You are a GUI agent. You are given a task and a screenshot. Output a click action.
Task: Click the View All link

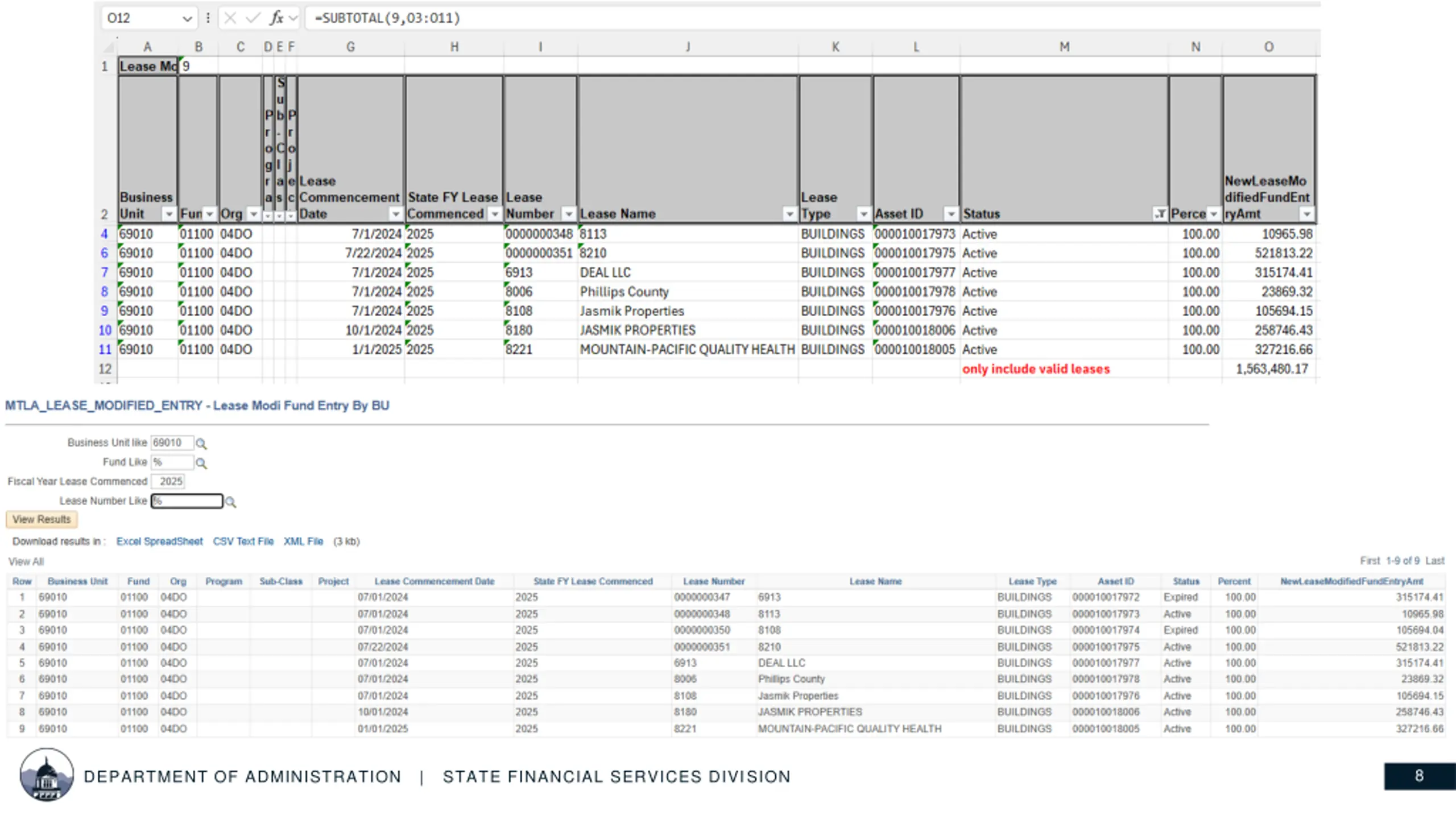coord(26,562)
